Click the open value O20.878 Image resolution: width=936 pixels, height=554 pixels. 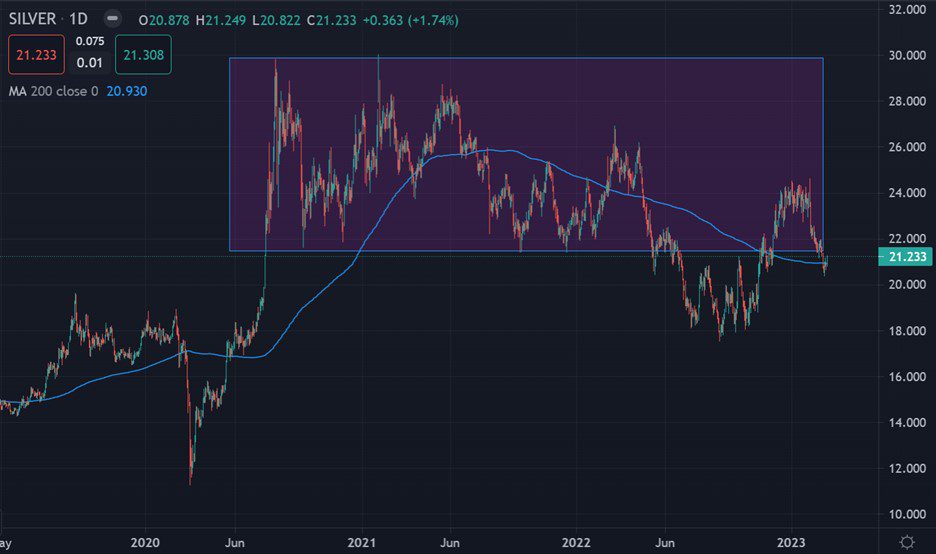[x=164, y=20]
